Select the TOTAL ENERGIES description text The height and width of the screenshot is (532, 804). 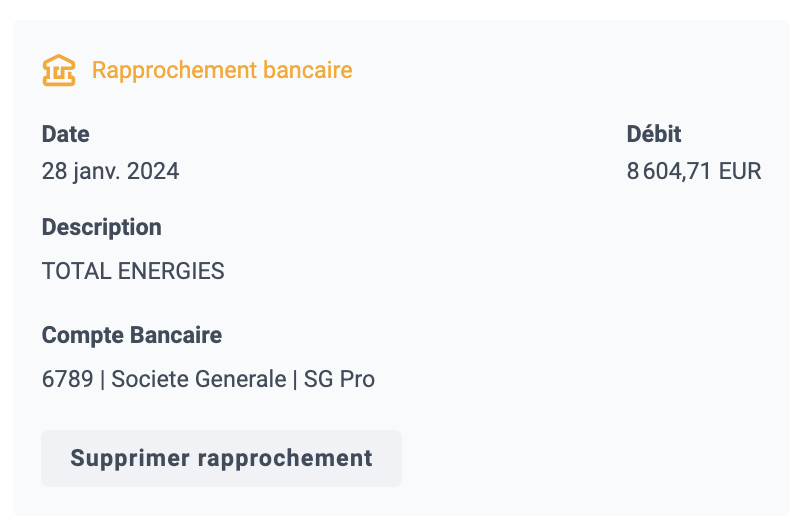pyautogui.click(x=133, y=271)
